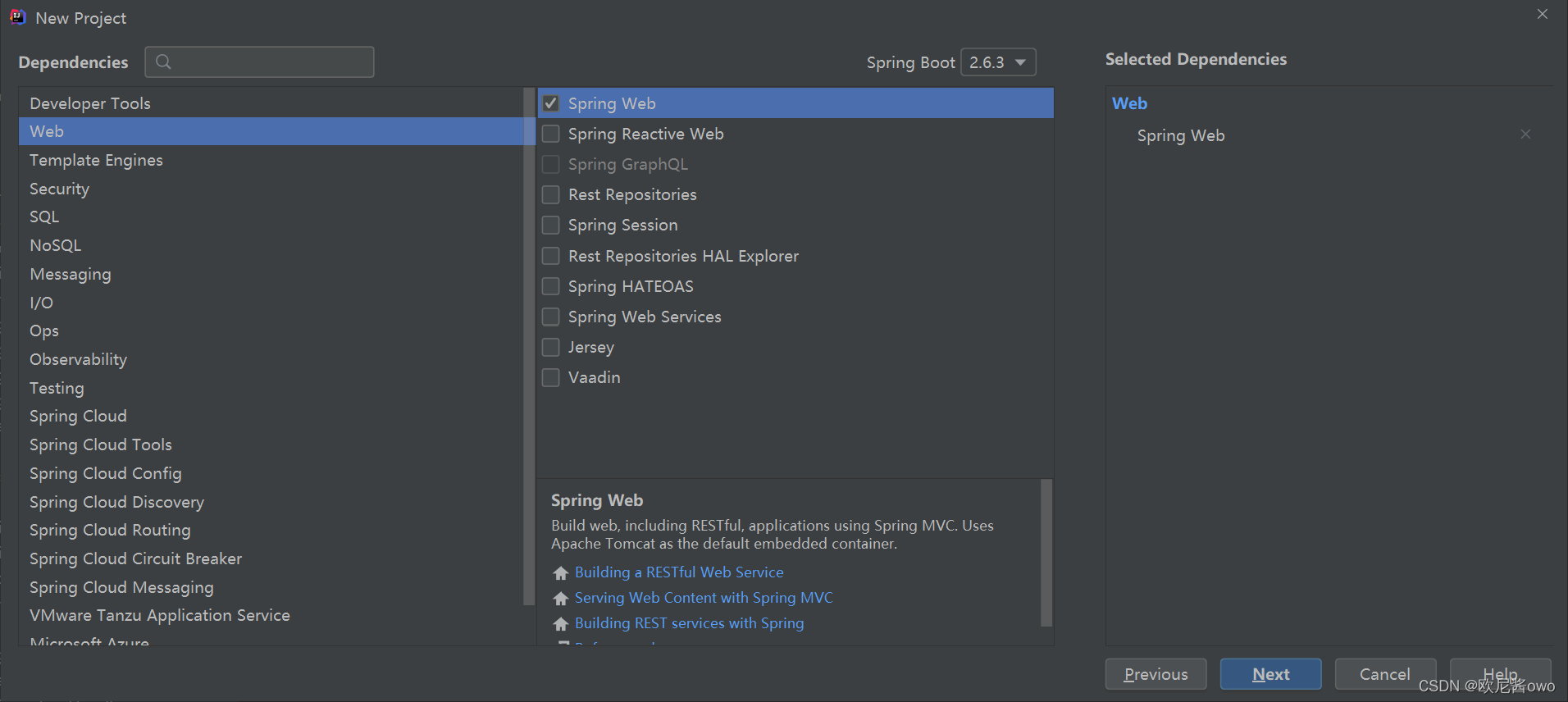Click the search magnifier icon in Dependencies field
1568x702 pixels.
click(163, 62)
